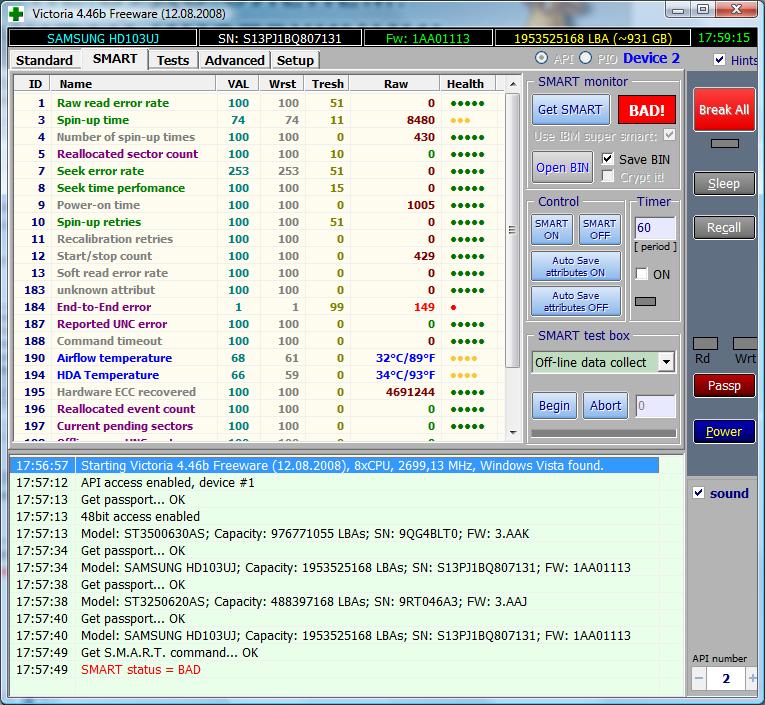Enable Auto Save attributes ON
The height and width of the screenshot is (705, 765).
(575, 266)
